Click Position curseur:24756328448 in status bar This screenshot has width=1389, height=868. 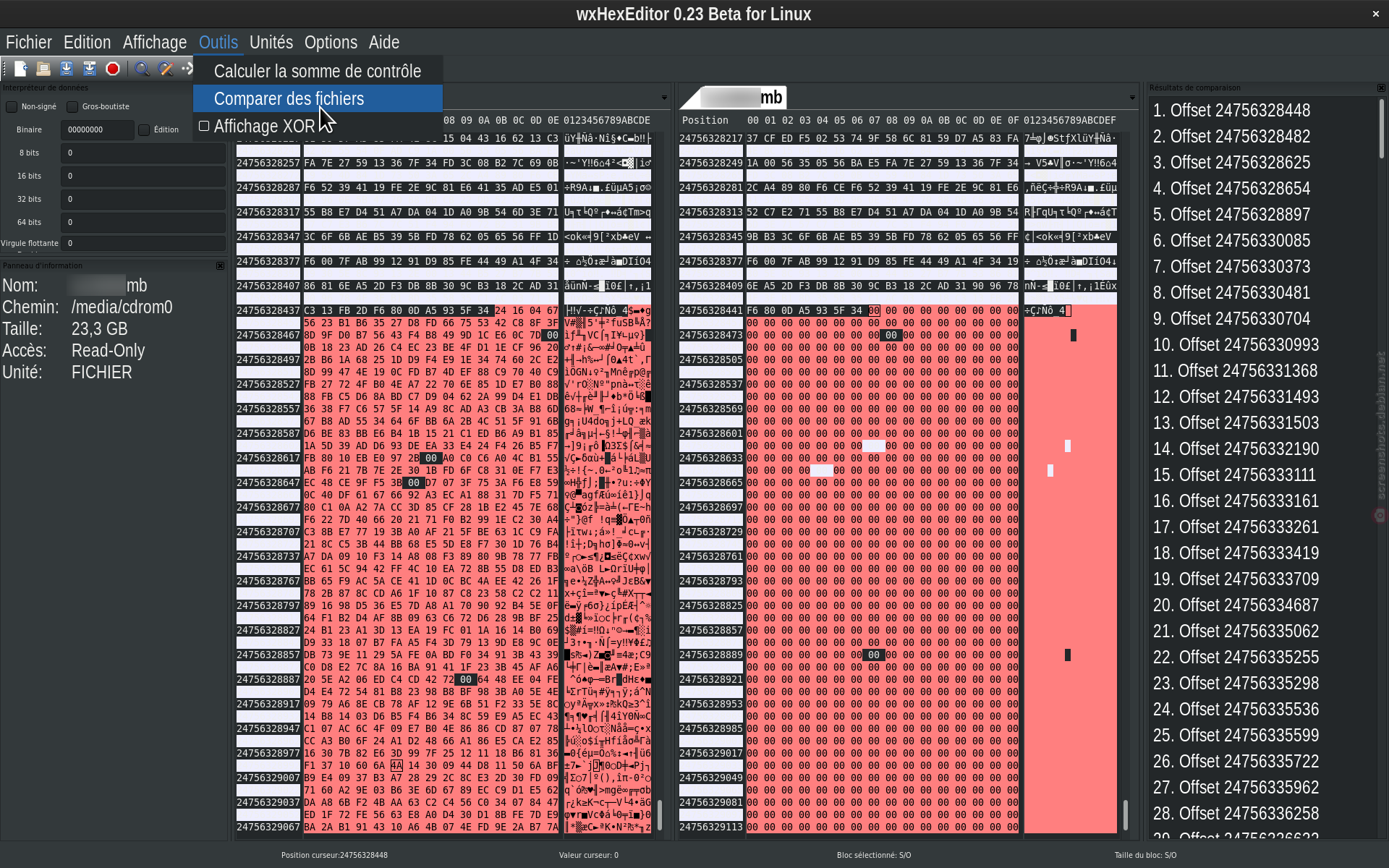coord(334,855)
